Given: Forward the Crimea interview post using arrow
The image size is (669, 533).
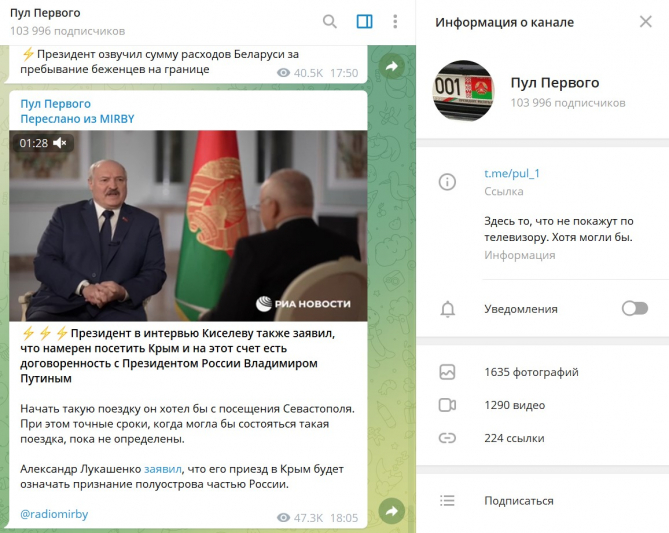Looking at the screenshot, I should pos(392,511).
